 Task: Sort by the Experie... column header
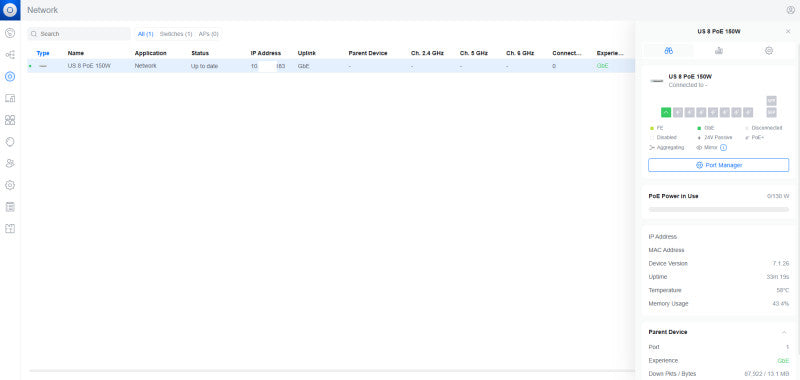click(610, 53)
